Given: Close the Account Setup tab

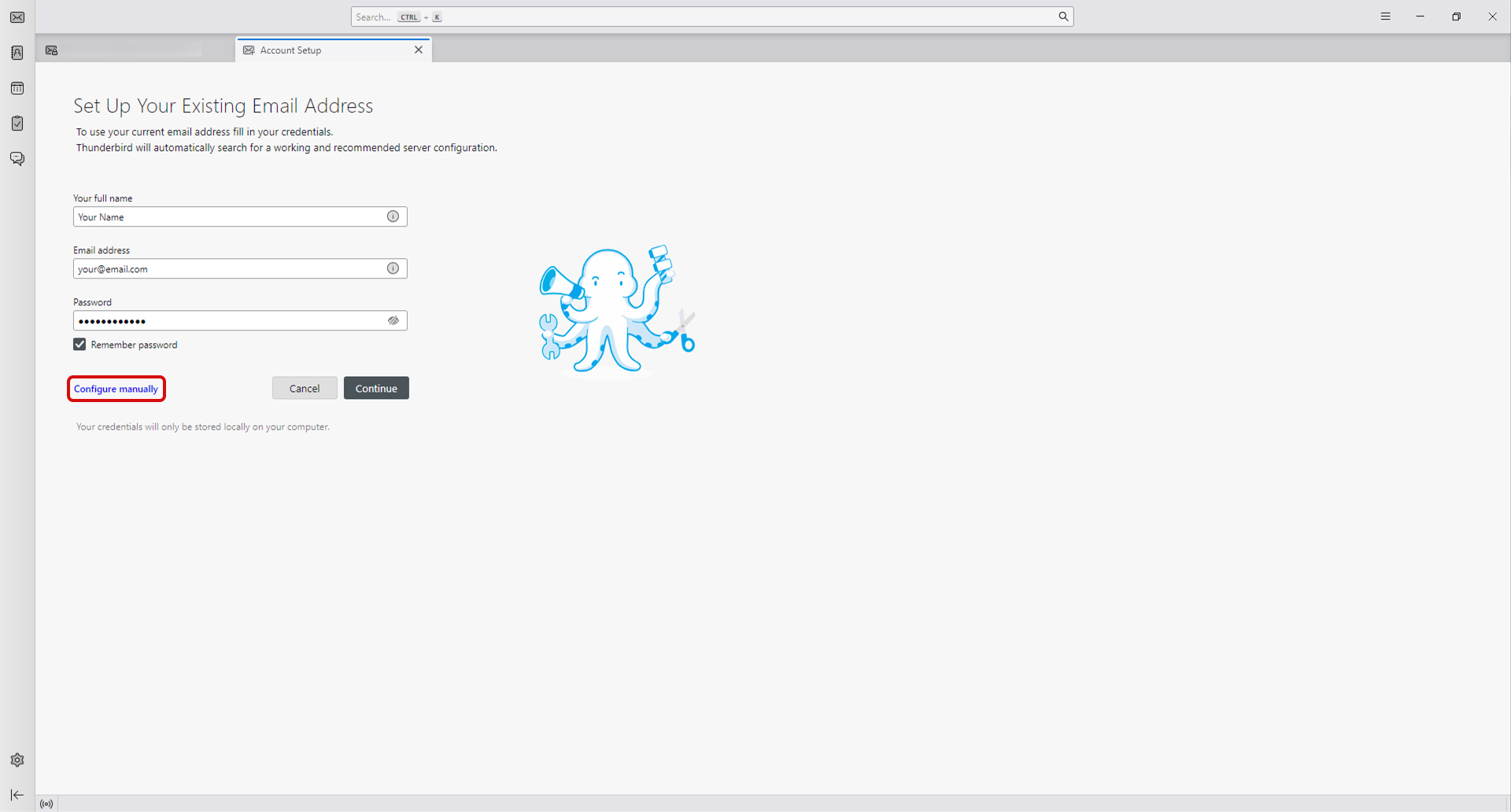Looking at the screenshot, I should [419, 50].
